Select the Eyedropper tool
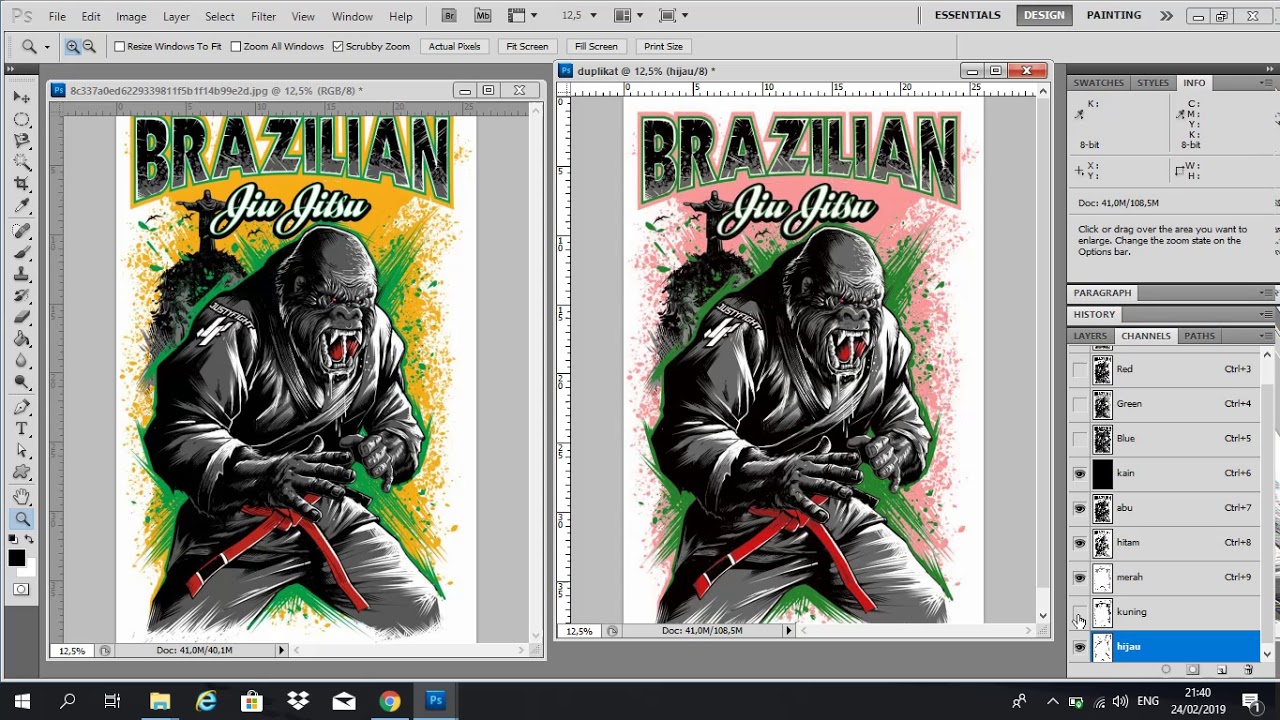Screen dimensions: 1280x720 coord(22,206)
